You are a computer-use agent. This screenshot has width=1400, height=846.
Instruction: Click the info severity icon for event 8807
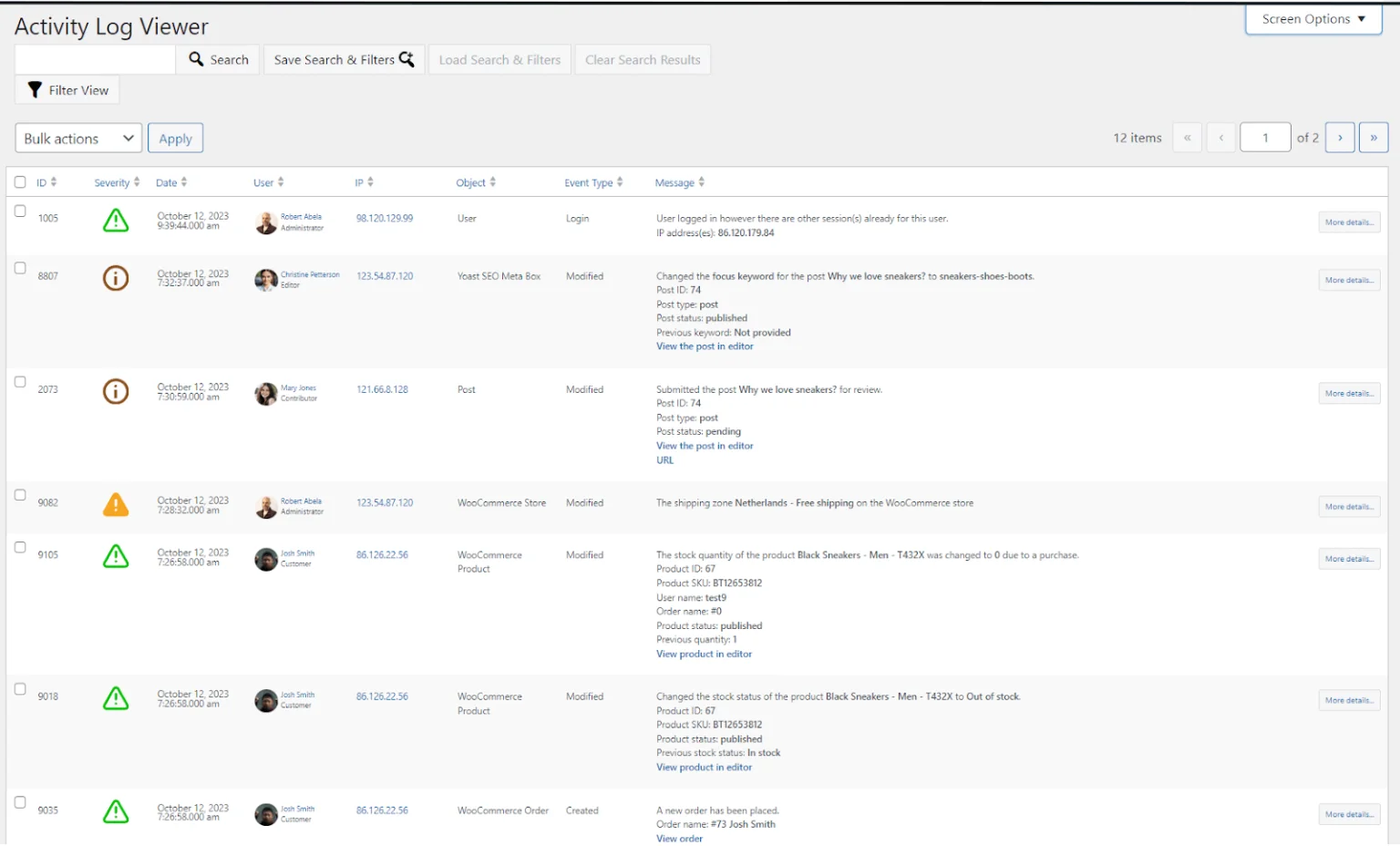(116, 278)
